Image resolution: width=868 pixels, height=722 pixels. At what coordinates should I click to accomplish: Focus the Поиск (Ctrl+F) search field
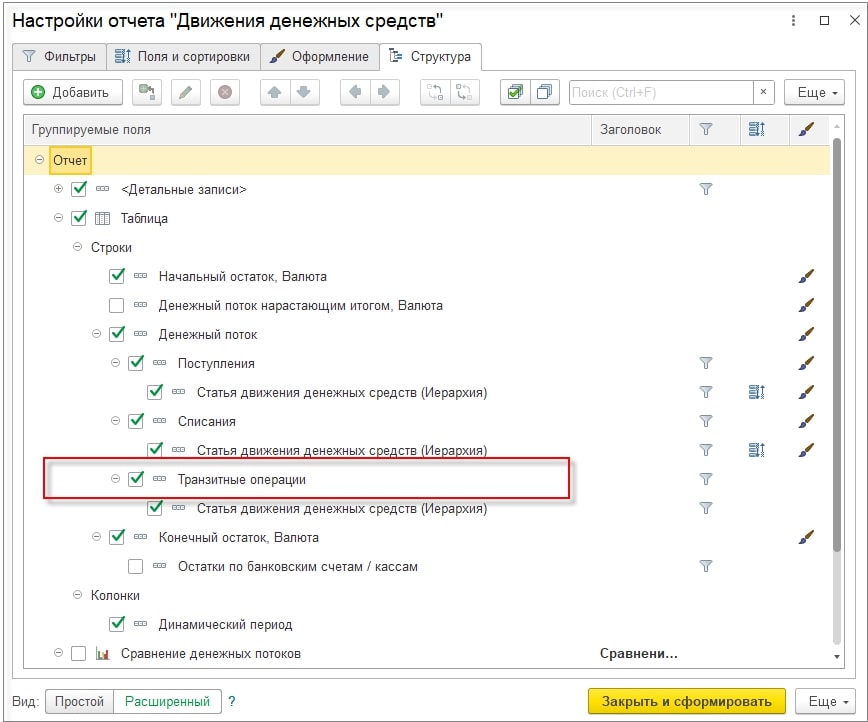662,92
